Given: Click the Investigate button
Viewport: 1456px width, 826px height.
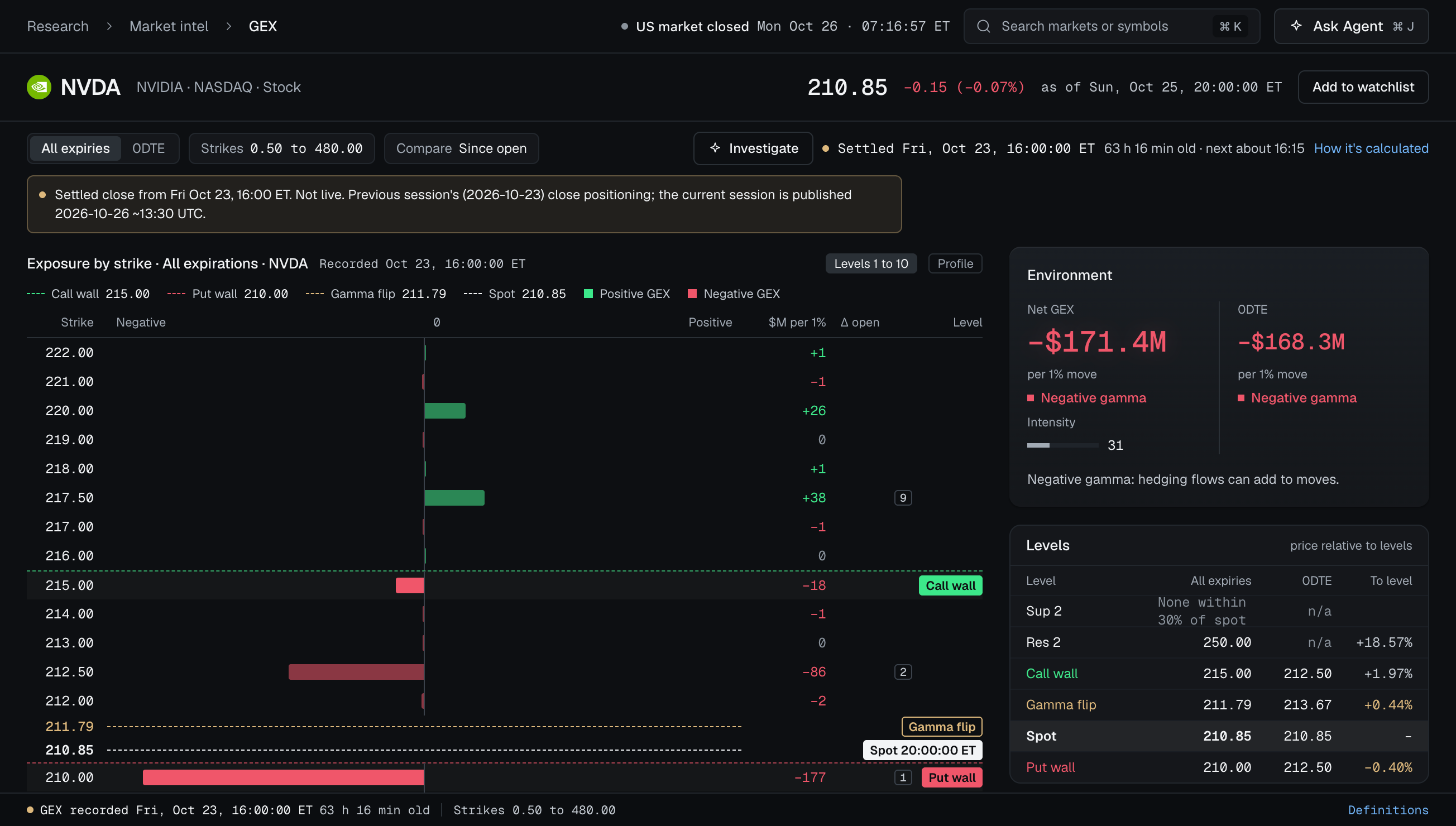Looking at the screenshot, I should pyautogui.click(x=754, y=148).
